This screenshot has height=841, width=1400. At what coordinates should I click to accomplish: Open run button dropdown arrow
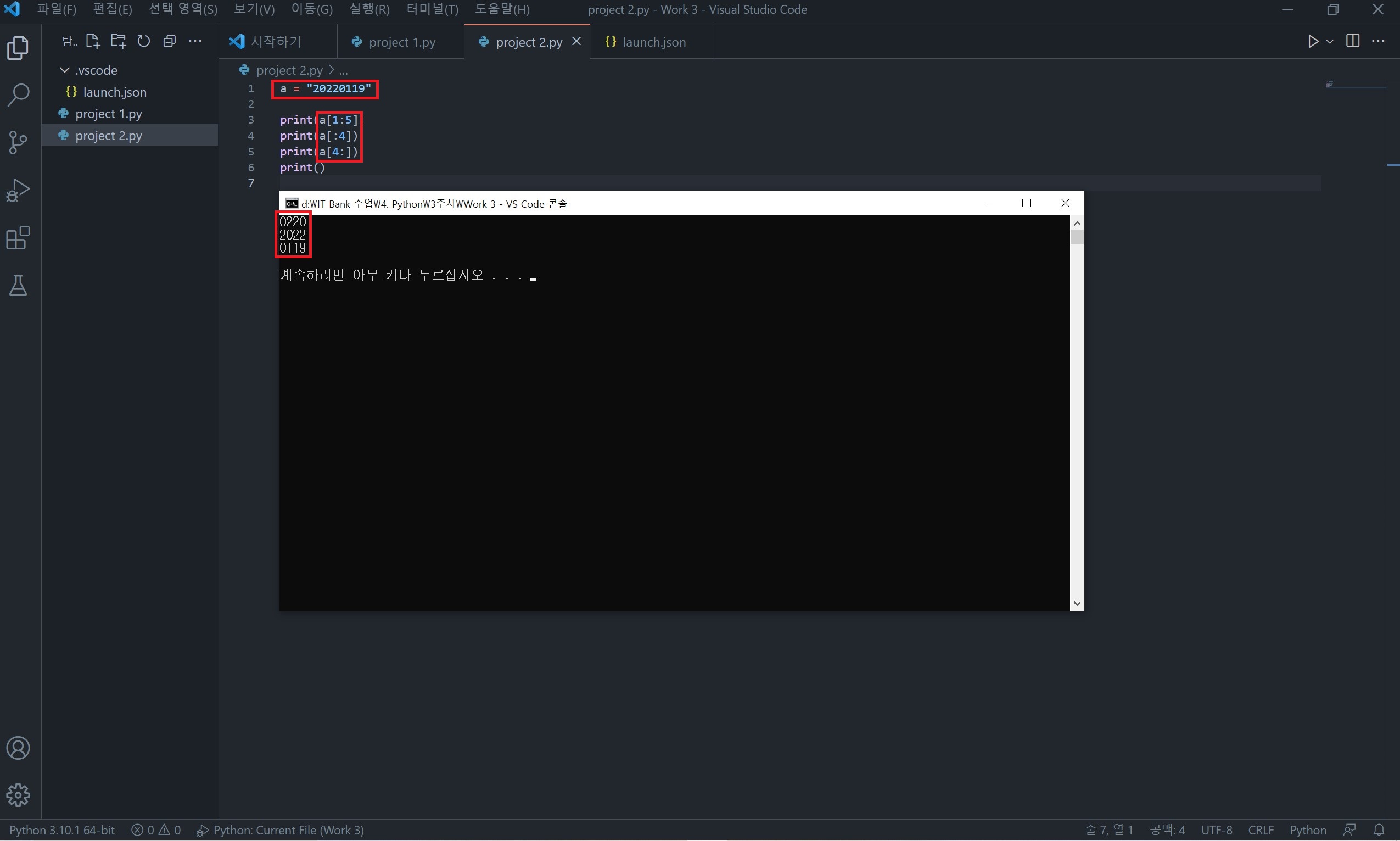tap(1330, 41)
